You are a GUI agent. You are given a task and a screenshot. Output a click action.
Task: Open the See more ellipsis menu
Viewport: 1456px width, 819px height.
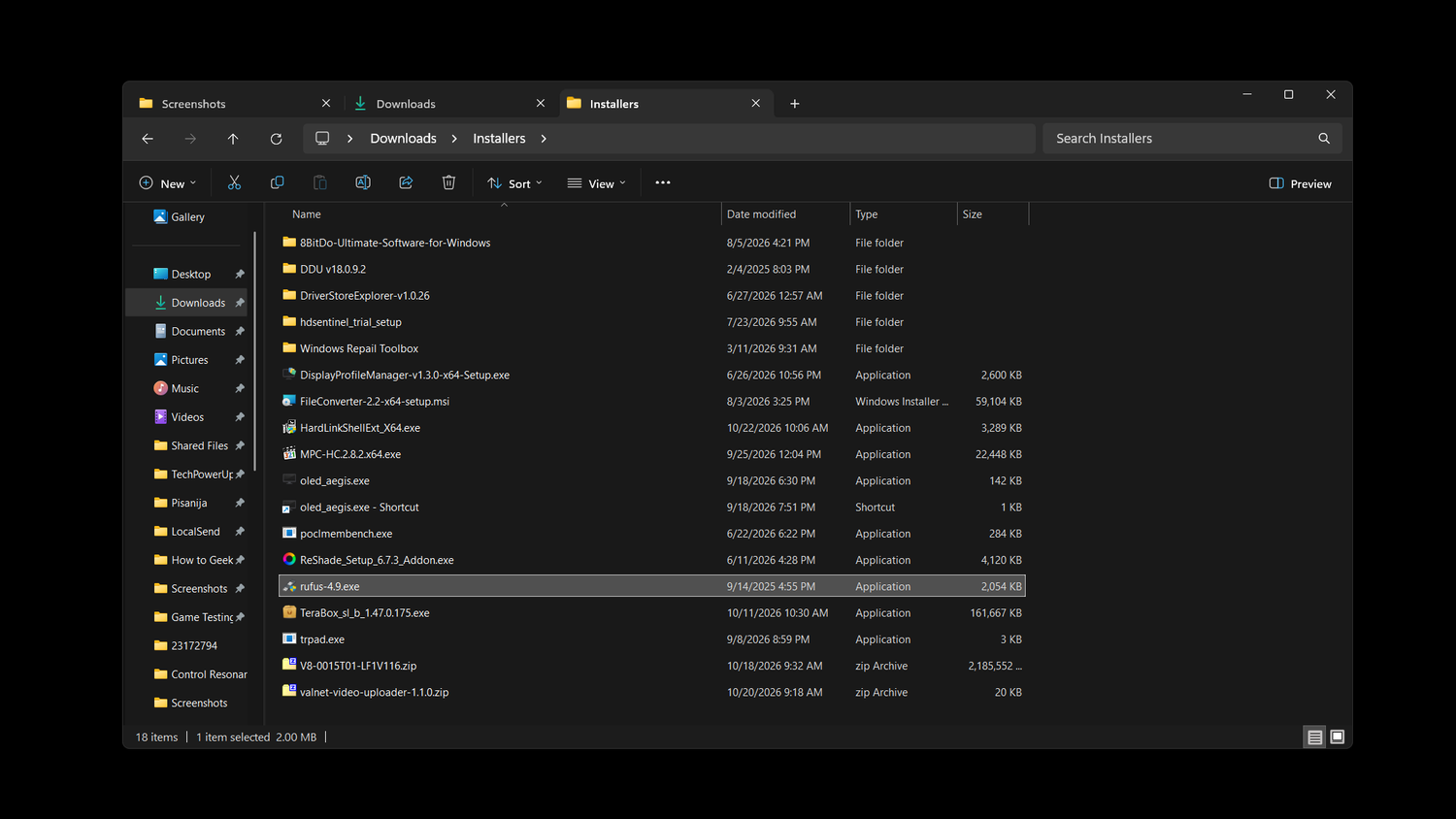tap(663, 182)
